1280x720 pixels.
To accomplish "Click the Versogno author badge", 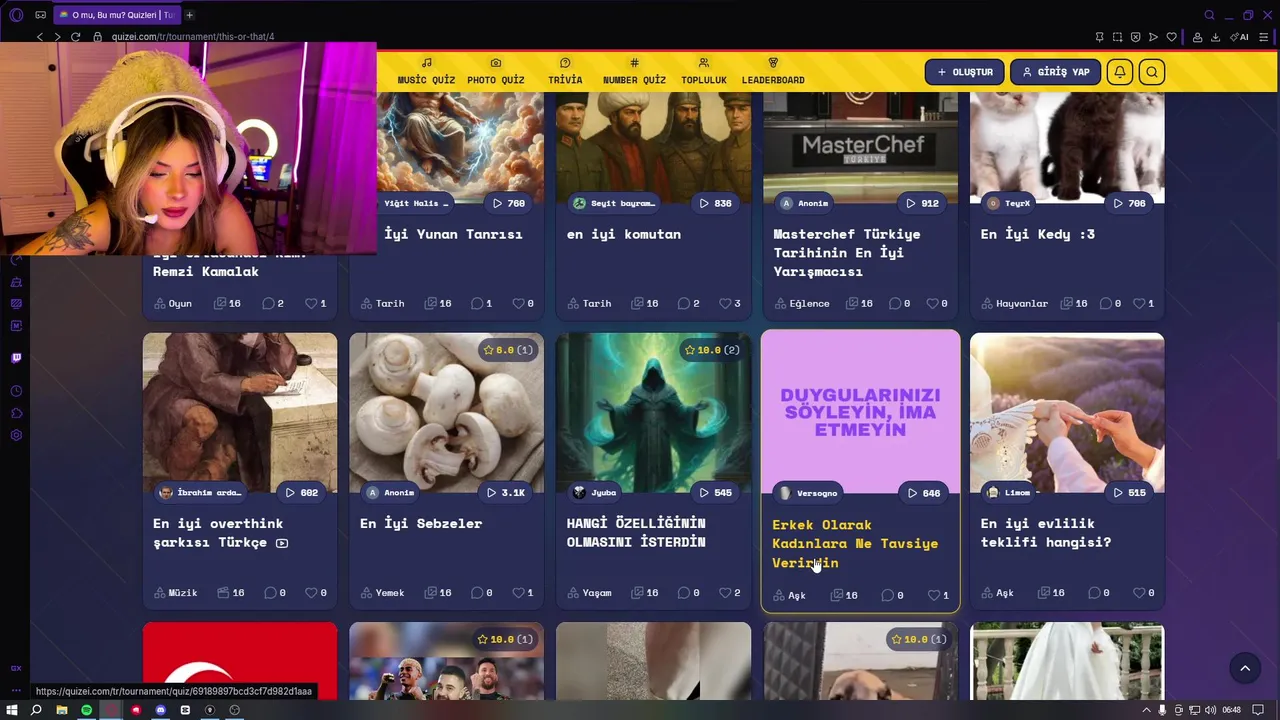I will coord(808,493).
